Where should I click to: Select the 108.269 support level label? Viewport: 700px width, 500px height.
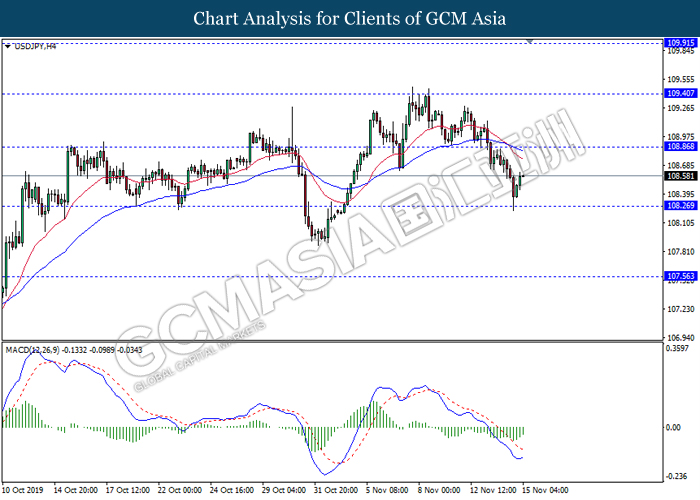click(680, 205)
